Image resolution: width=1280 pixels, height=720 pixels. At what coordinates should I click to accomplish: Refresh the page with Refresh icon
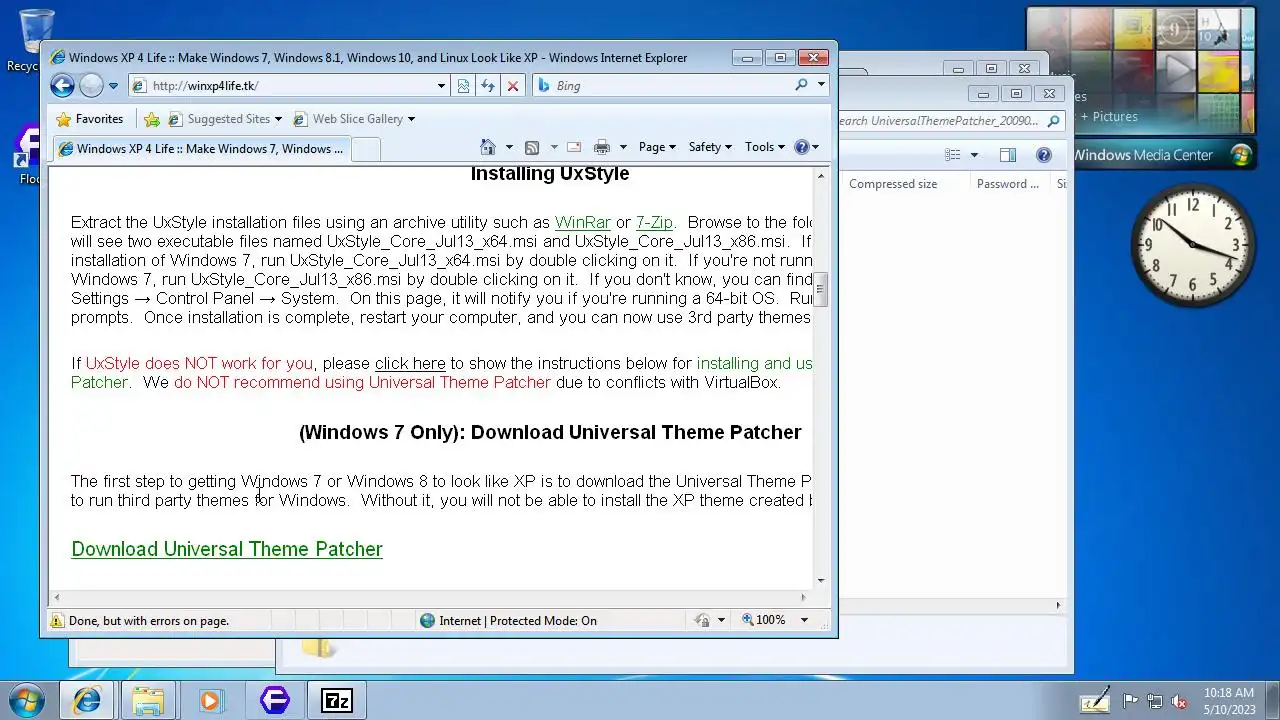(488, 86)
